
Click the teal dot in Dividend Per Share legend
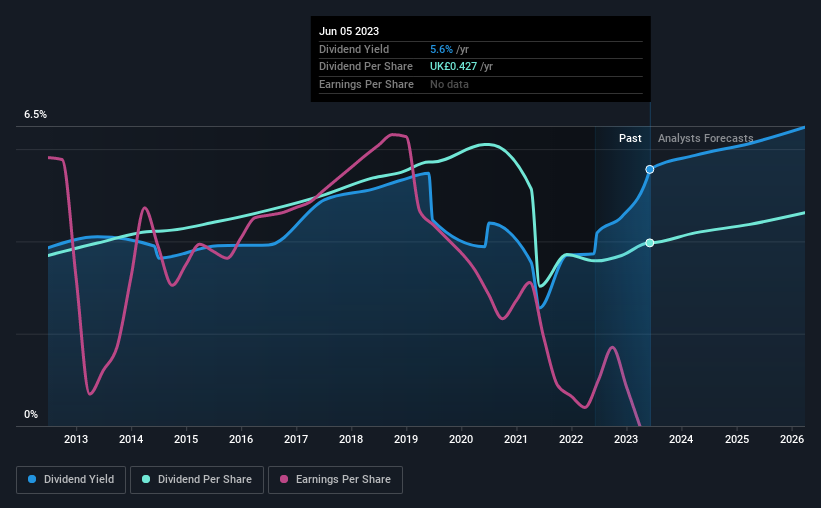click(x=146, y=479)
